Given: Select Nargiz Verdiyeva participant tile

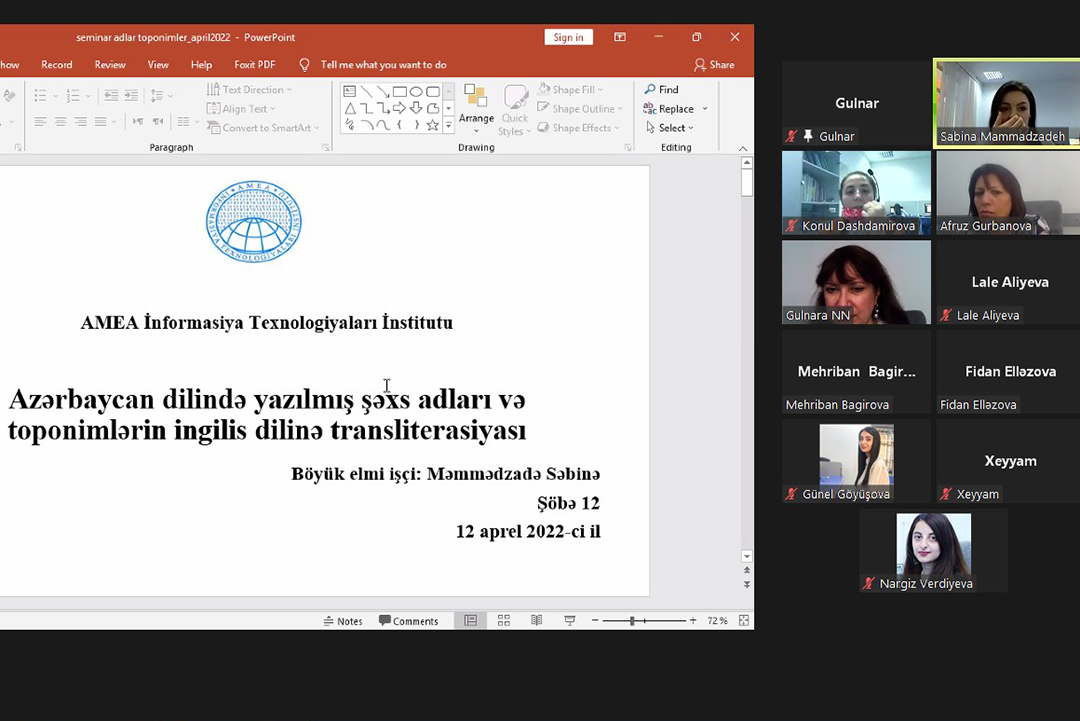Looking at the screenshot, I should tap(933, 551).
